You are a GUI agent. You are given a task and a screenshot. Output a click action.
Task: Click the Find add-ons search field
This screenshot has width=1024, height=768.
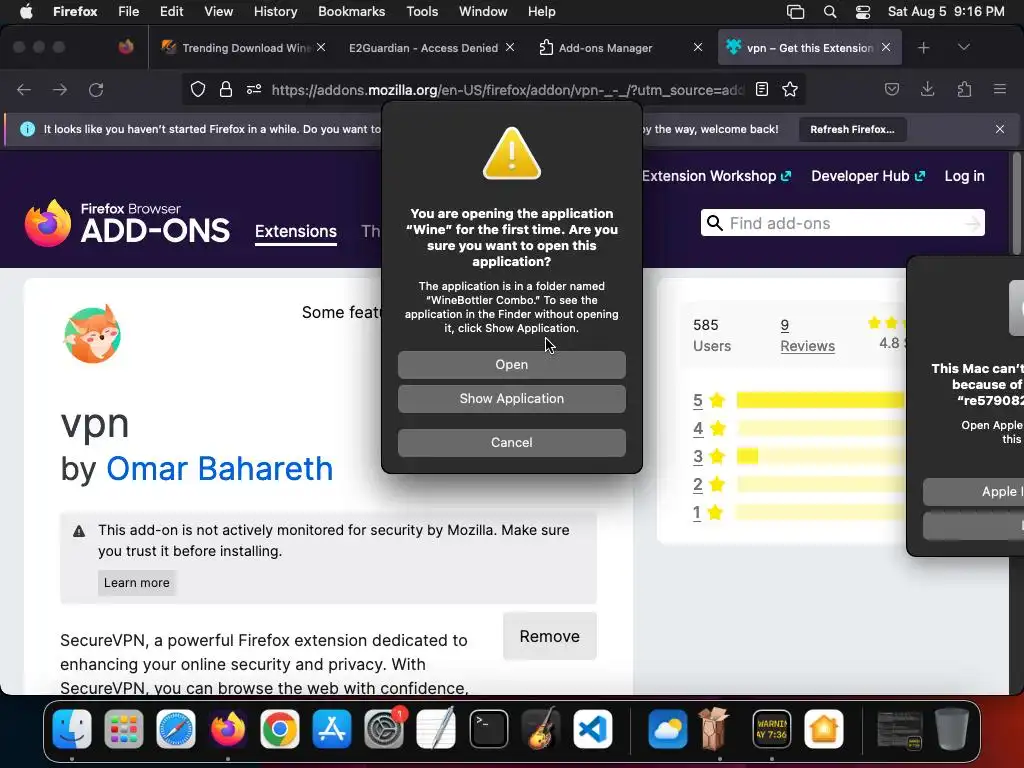click(842, 223)
